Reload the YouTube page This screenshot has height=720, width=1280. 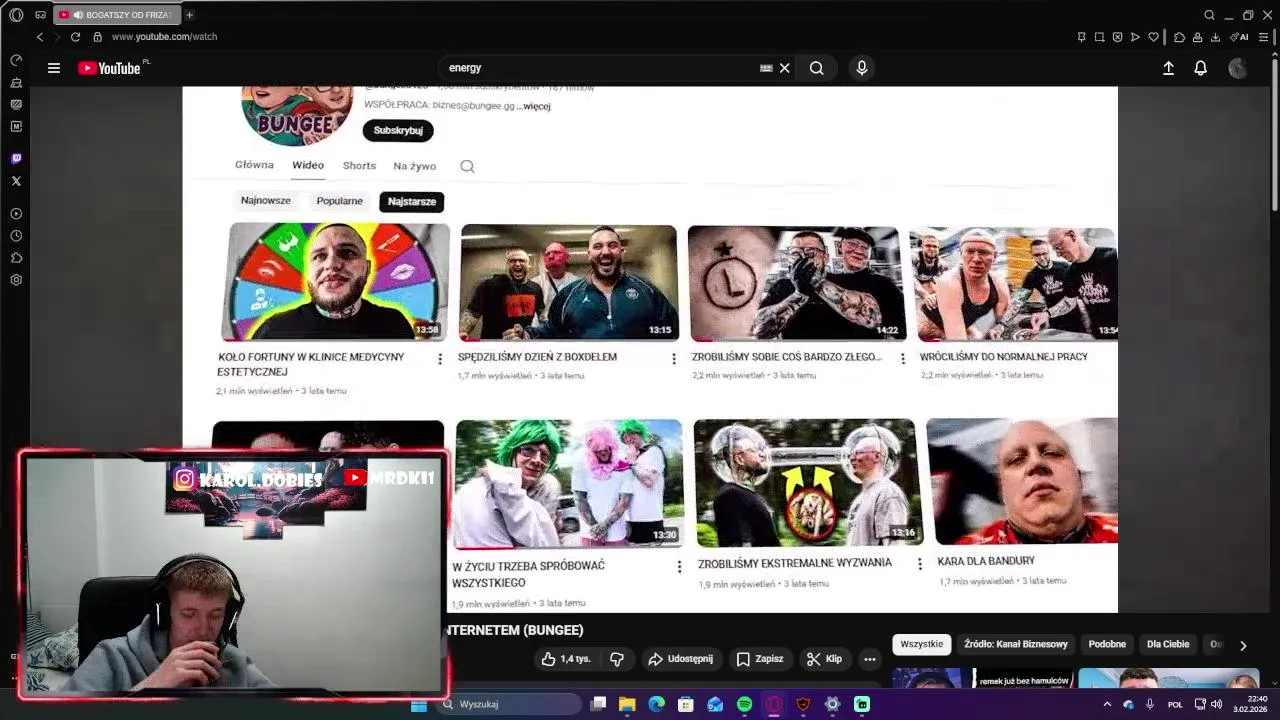pyautogui.click(x=75, y=37)
